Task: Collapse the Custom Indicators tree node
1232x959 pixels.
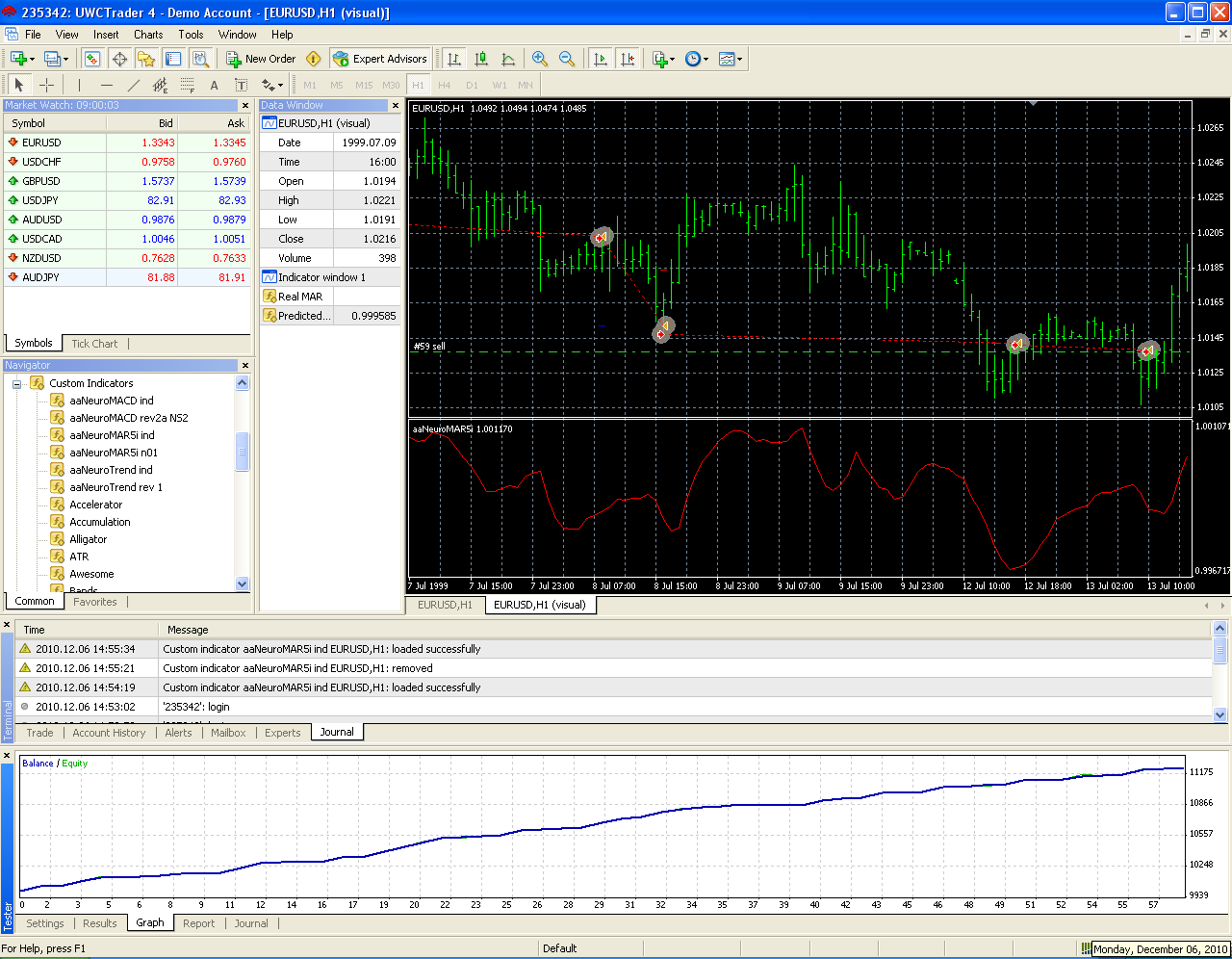Action: (x=16, y=383)
